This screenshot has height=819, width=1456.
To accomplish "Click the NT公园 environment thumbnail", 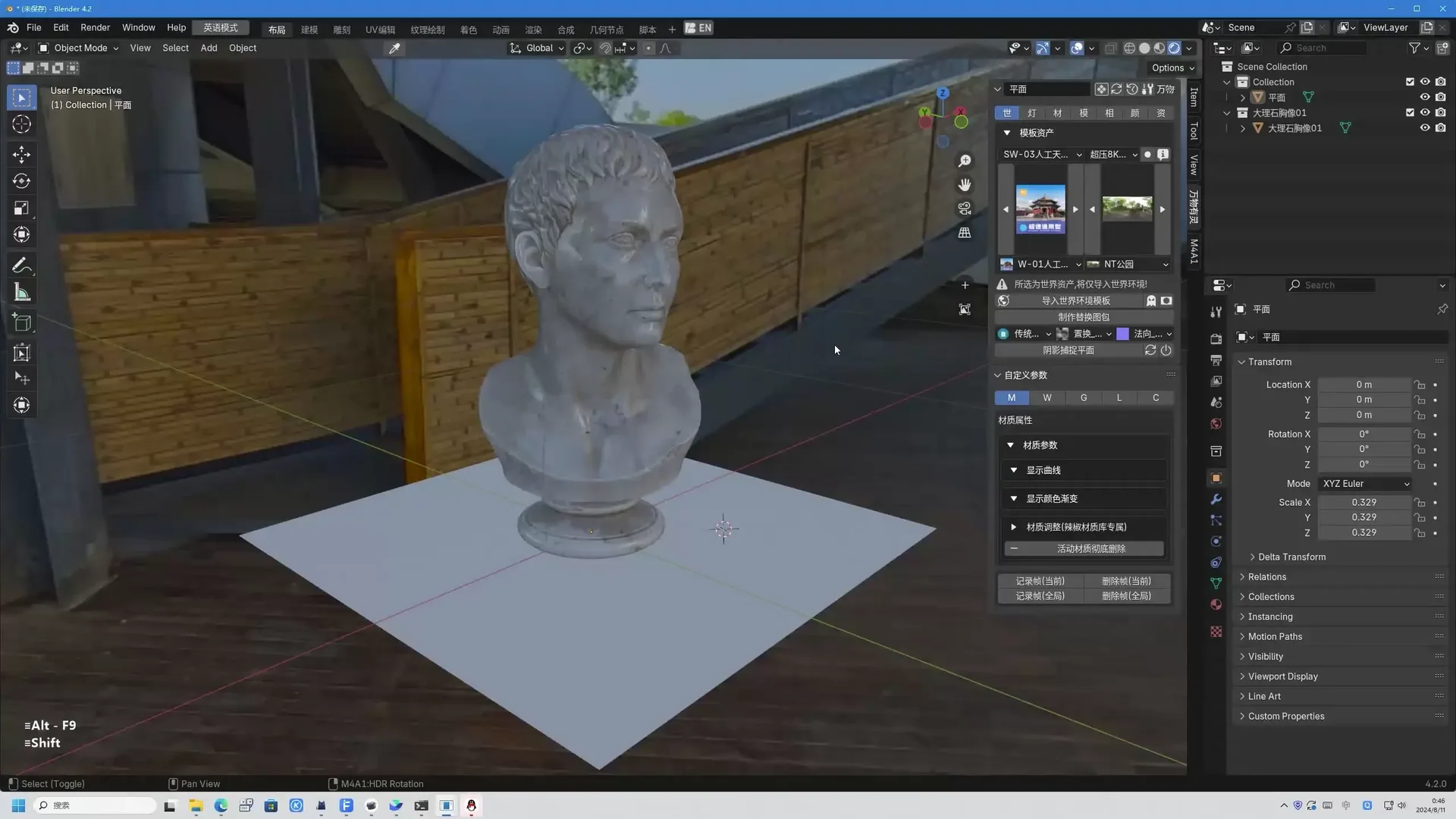I will tap(1127, 209).
